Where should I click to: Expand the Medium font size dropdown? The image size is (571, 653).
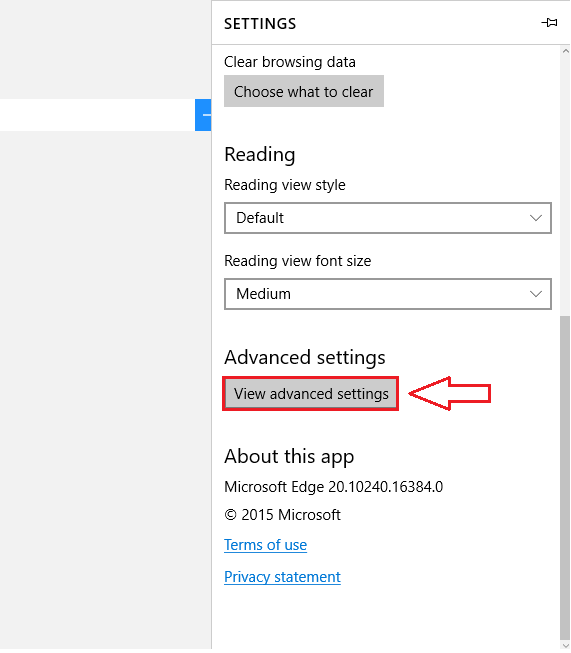388,294
